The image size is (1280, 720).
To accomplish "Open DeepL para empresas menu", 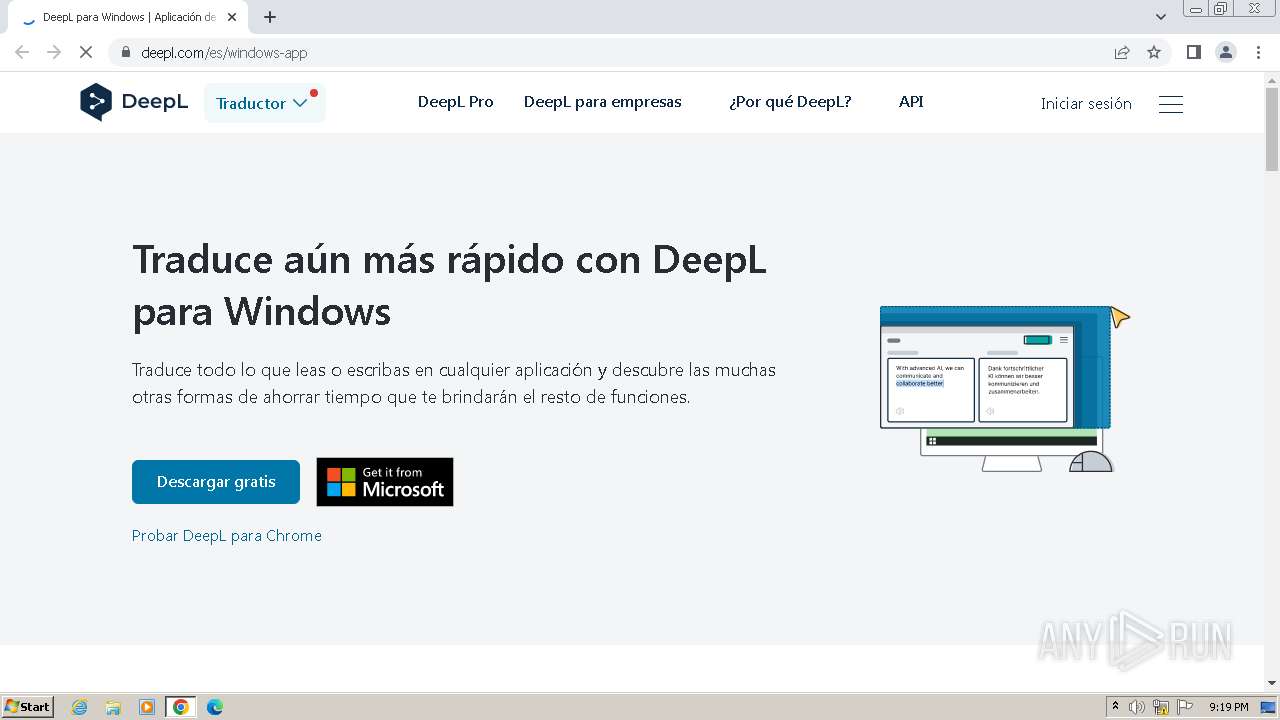I will (603, 102).
